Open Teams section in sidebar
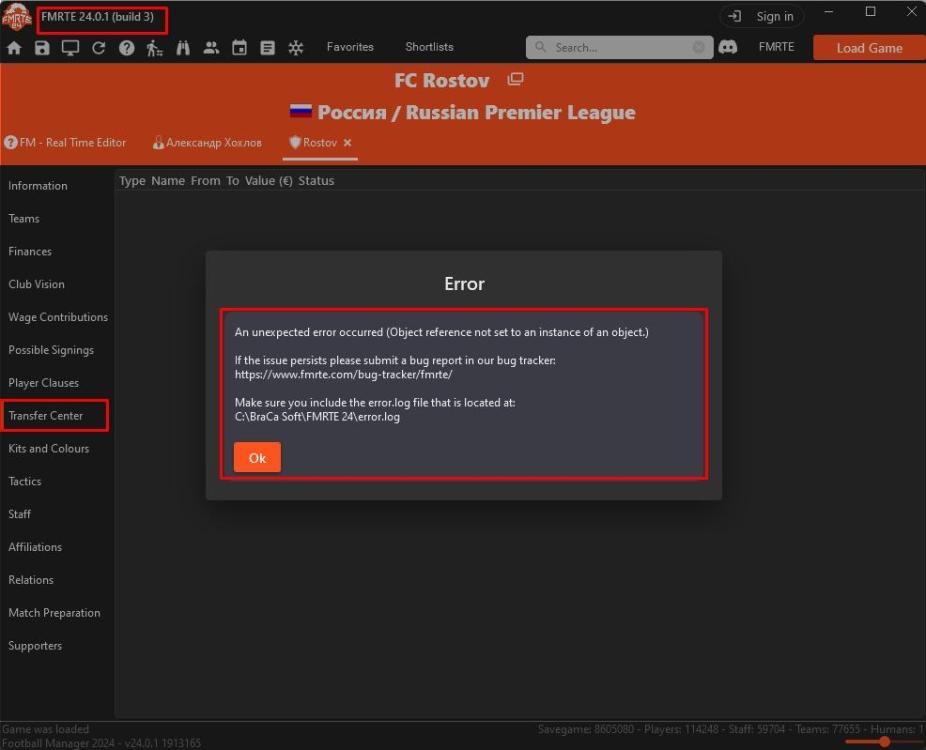 point(24,219)
